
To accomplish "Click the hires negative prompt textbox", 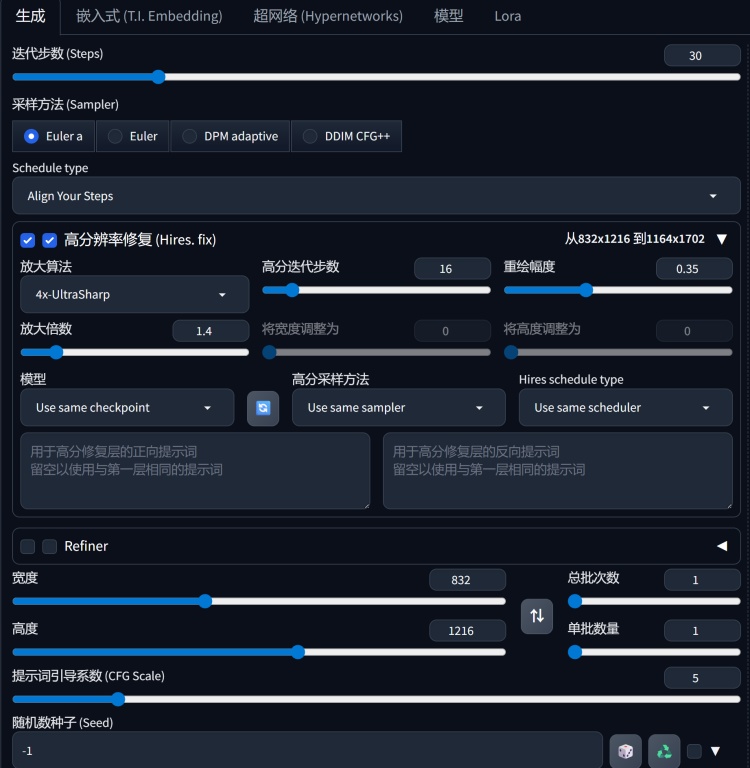I will click(x=557, y=471).
